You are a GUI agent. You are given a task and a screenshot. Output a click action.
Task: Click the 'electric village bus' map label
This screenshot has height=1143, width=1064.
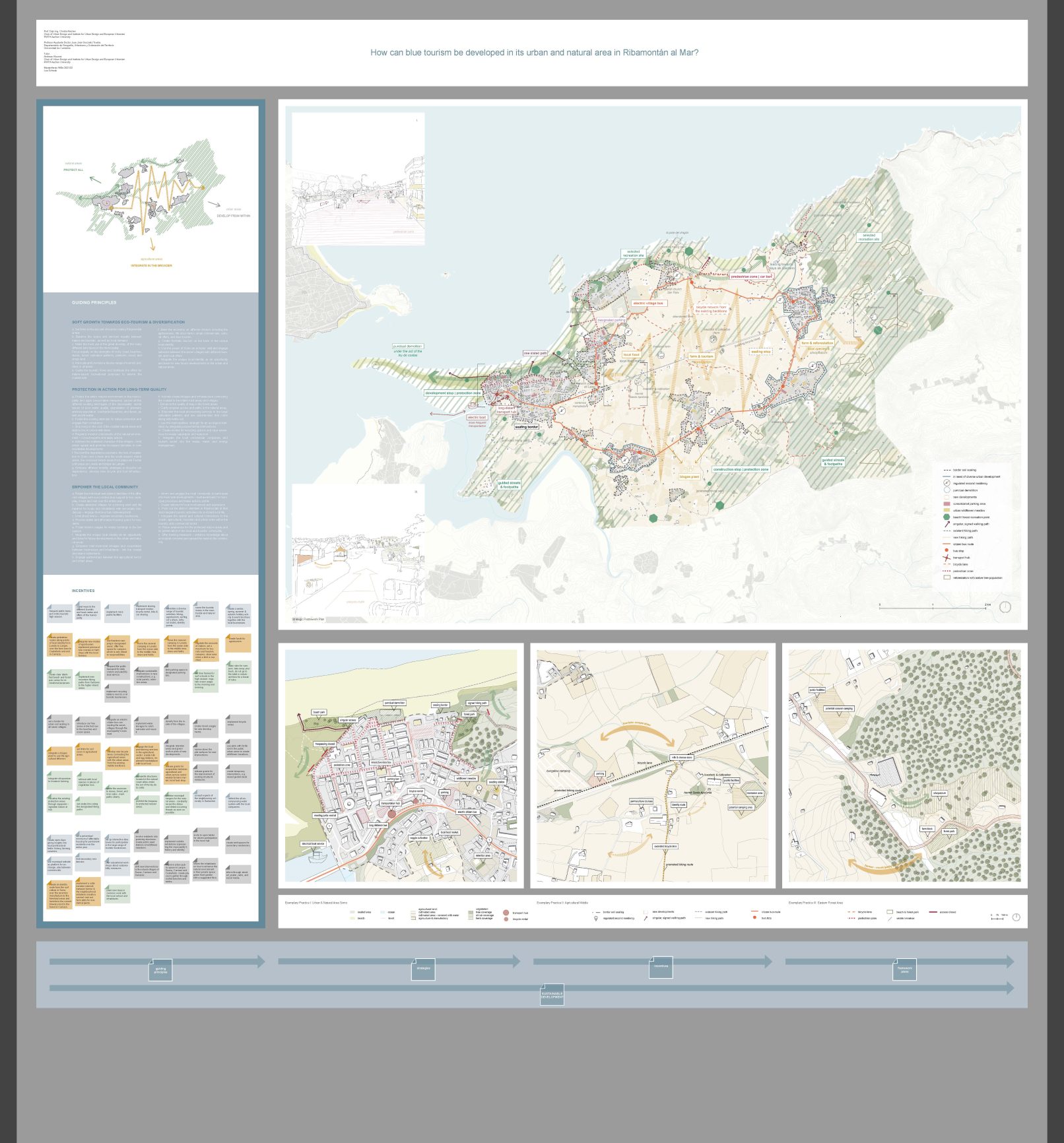click(648, 304)
